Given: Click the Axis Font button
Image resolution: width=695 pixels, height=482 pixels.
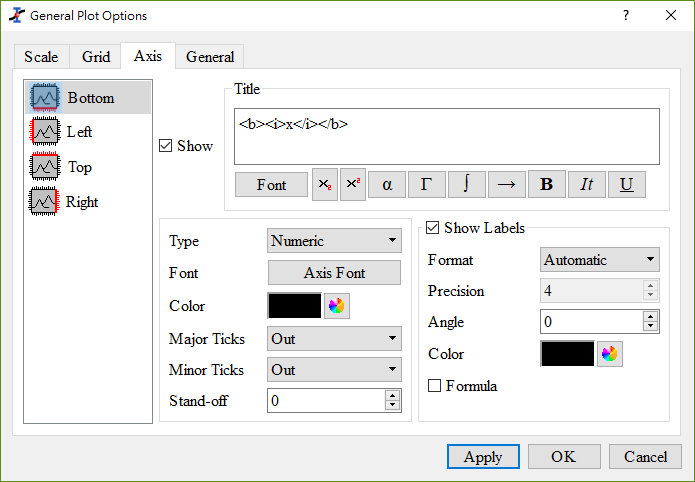Looking at the screenshot, I should tap(334, 273).
